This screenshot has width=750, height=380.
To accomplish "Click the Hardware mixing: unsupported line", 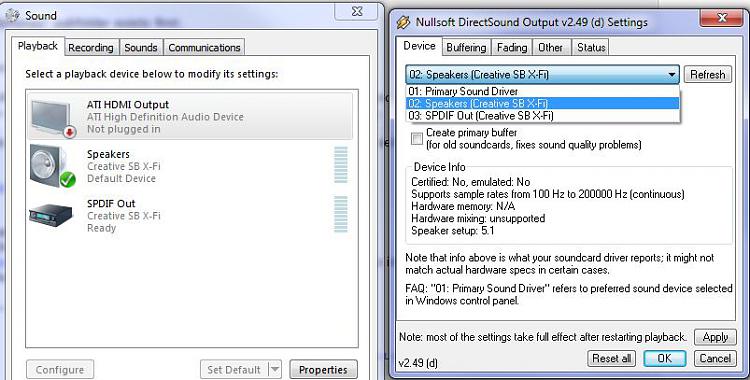I will tap(478, 218).
